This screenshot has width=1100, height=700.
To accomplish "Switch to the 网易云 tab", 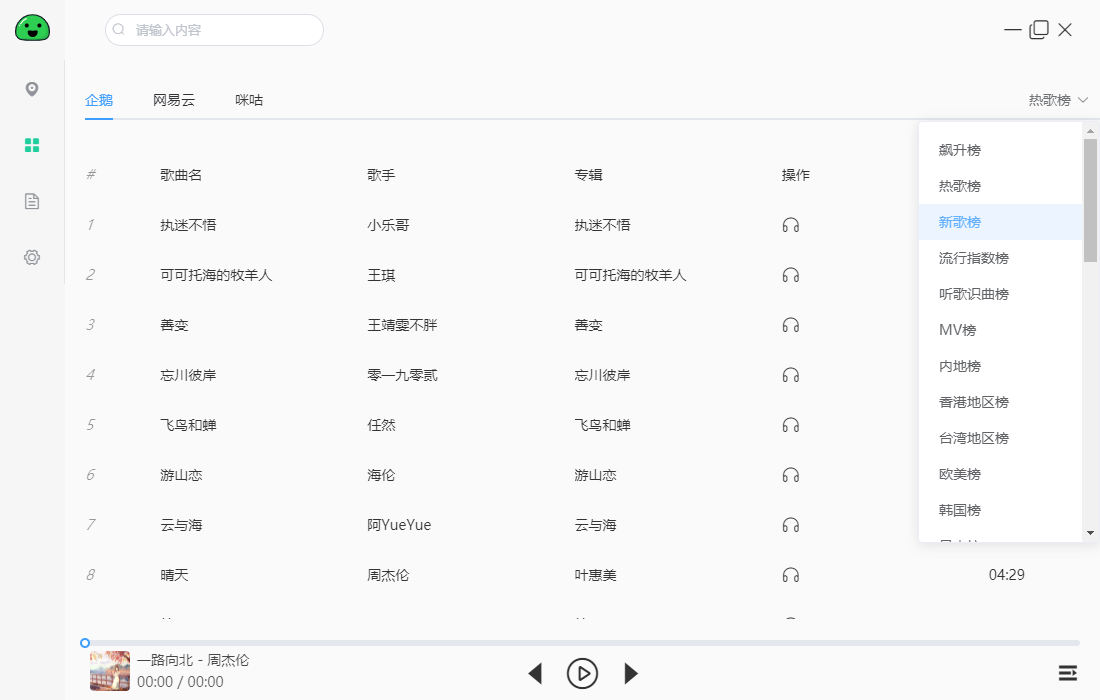I will coord(173,100).
